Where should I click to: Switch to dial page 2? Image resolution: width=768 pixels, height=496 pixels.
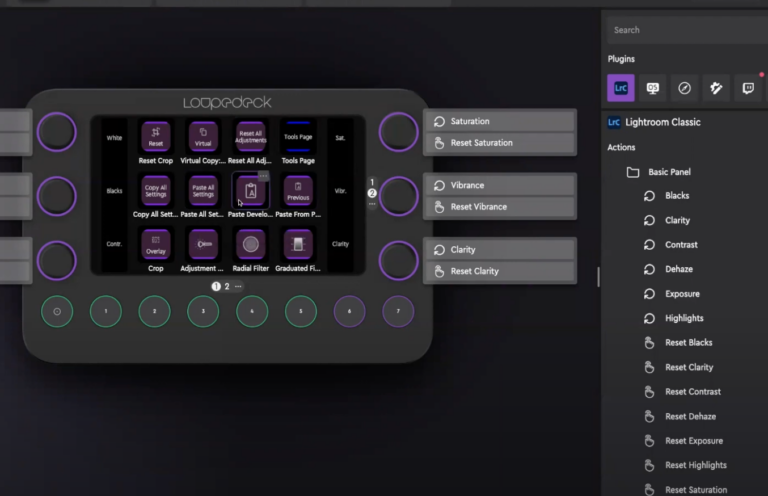pyautogui.click(x=372, y=193)
